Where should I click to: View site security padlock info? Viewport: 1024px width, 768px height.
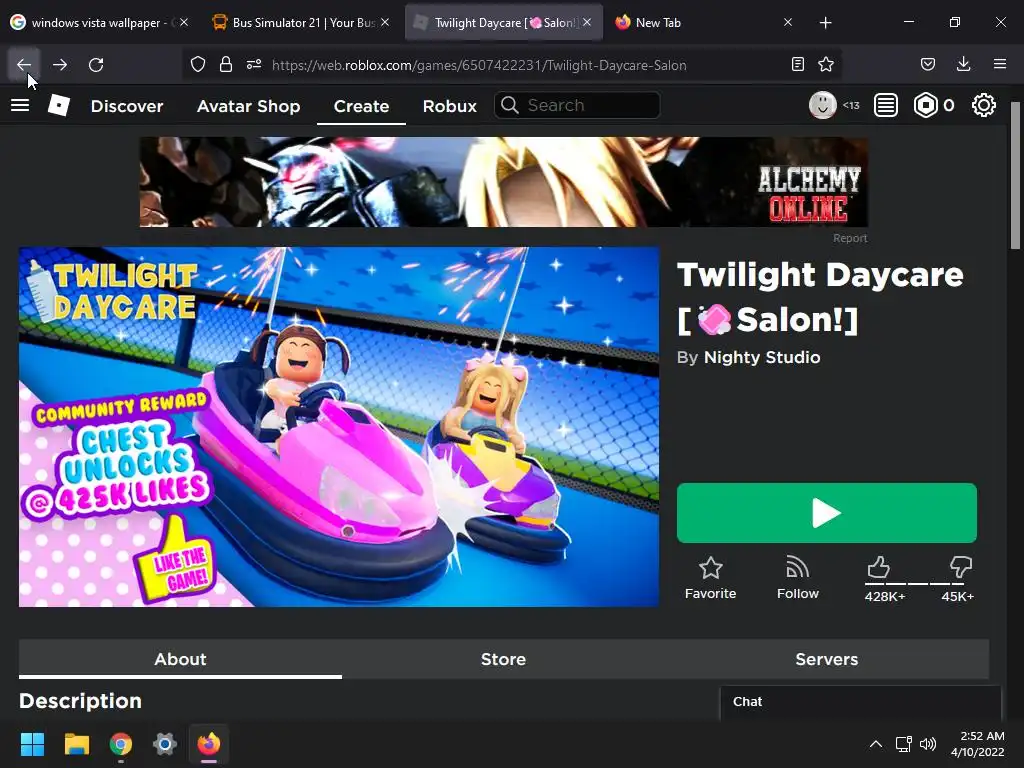226,64
